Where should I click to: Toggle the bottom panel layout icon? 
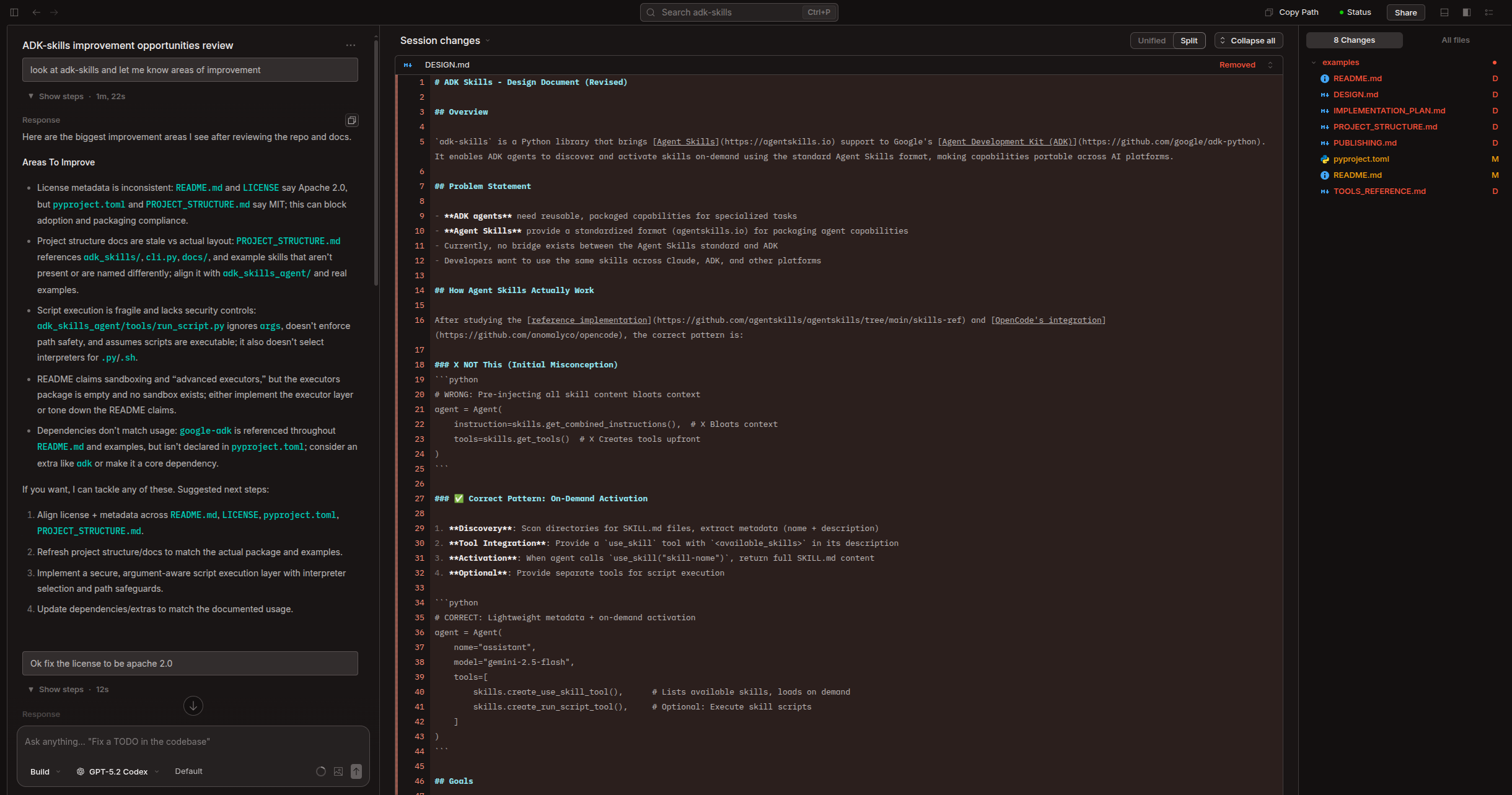click(x=1444, y=12)
